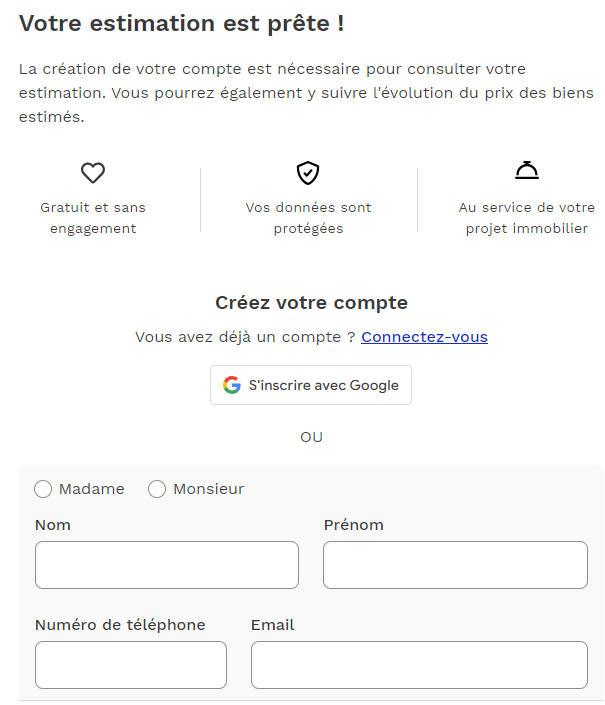Viewport: 605px width, 705px height.
Task: Click the Créez votre compte heading
Action: point(311,303)
